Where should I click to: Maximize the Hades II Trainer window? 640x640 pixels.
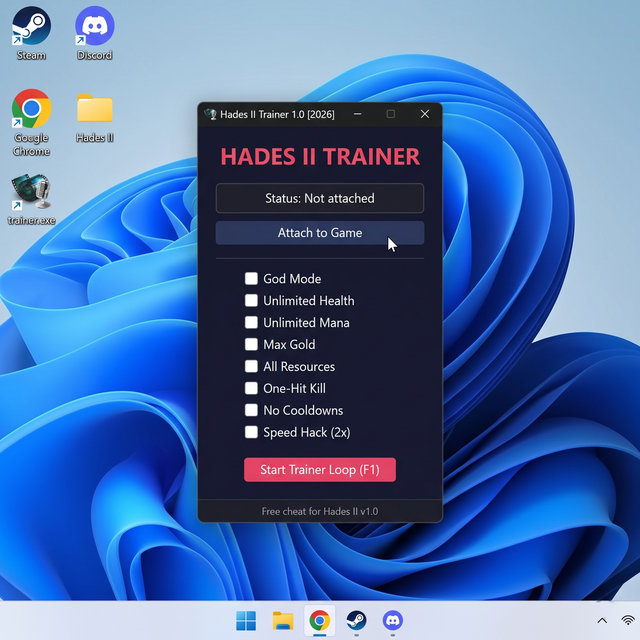click(391, 114)
